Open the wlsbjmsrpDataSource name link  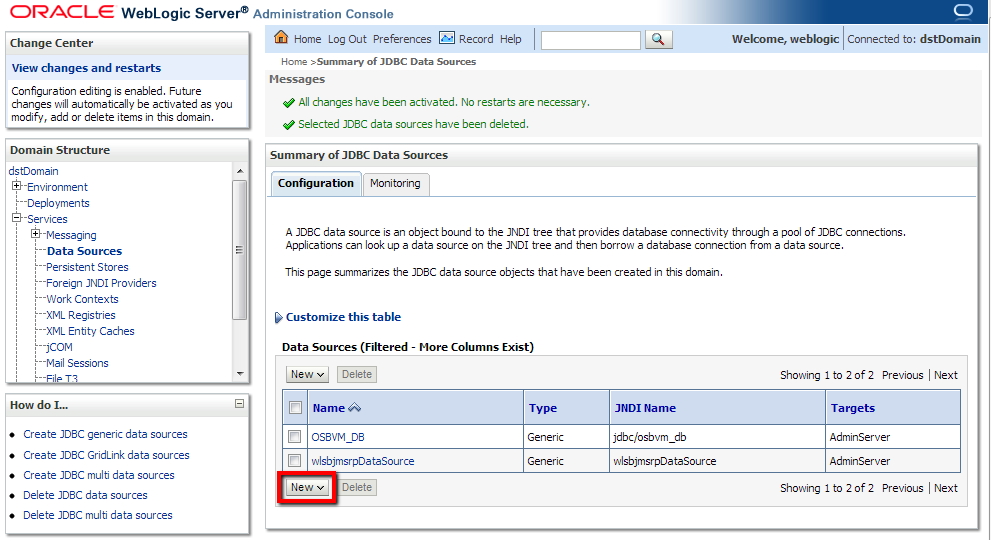pos(363,461)
